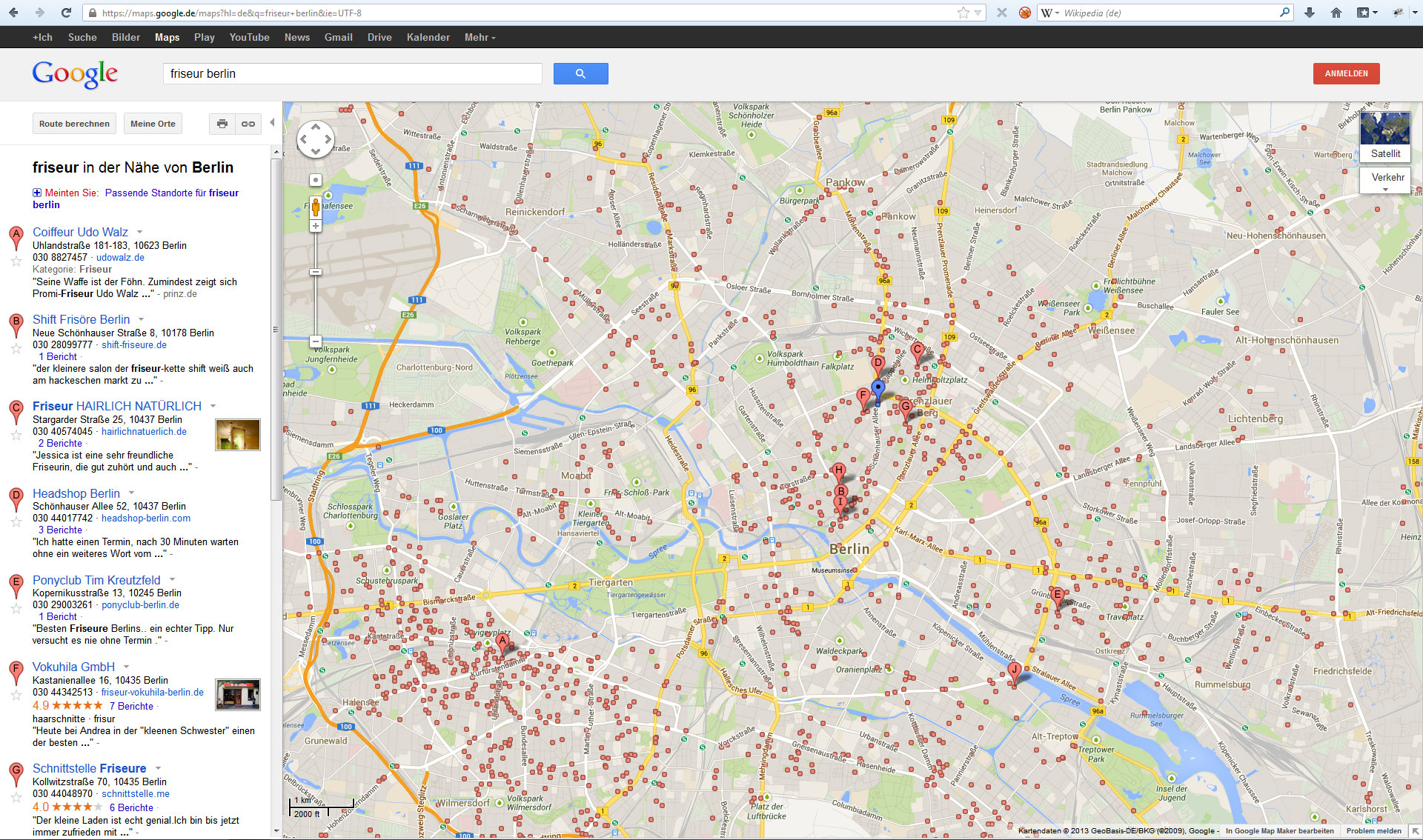The image size is (1423, 840).
Task: Click the bookmark star in address bar
Action: [963, 13]
